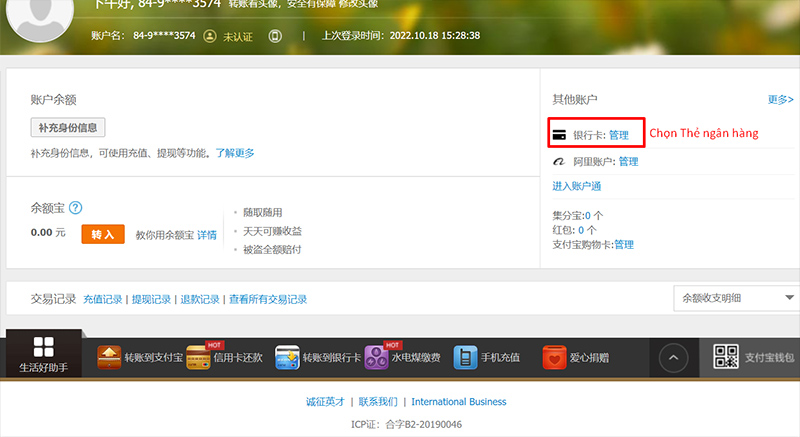
Task: Click the Ali account logo icon
Action: (x=559, y=162)
